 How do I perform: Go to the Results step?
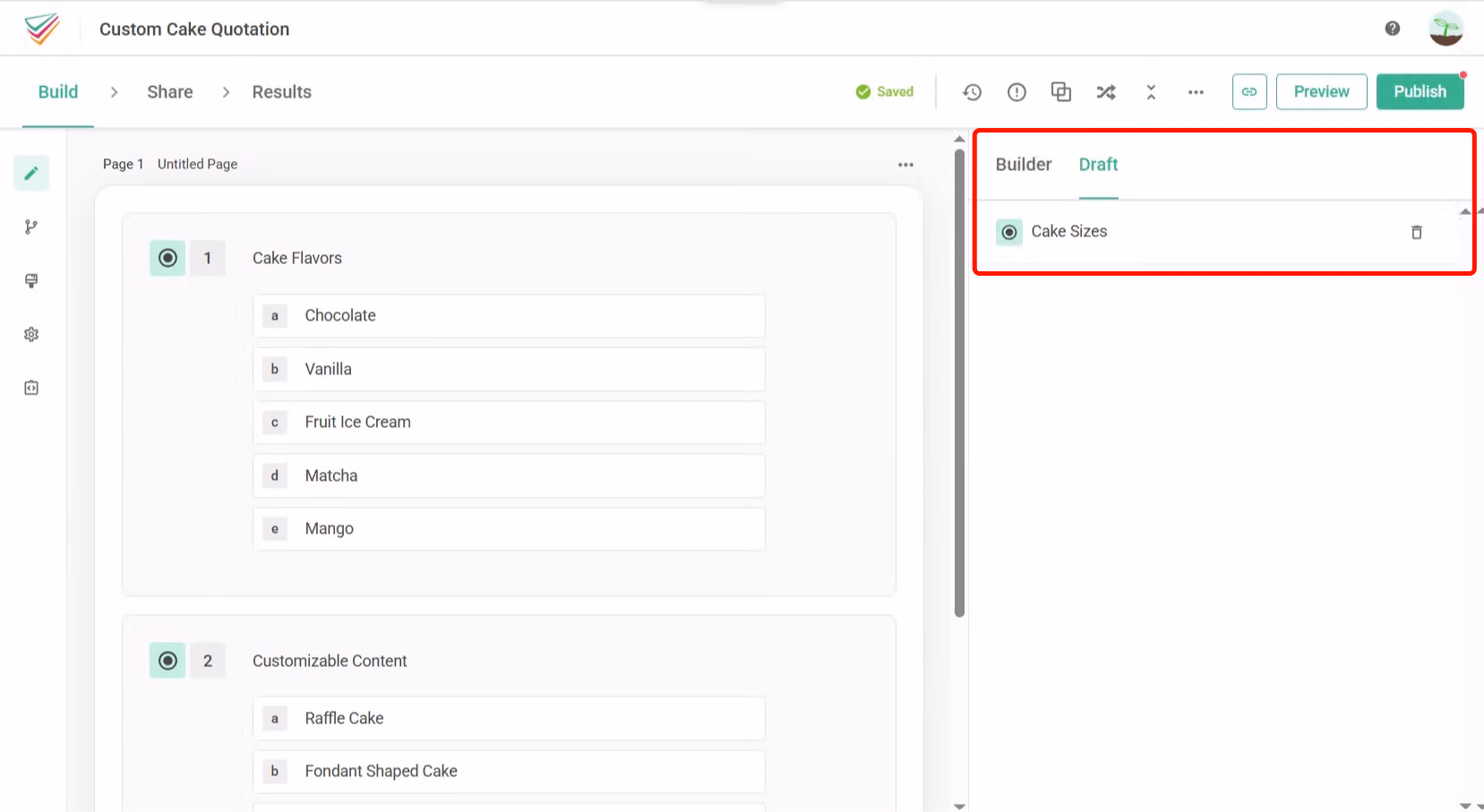pyautogui.click(x=282, y=92)
